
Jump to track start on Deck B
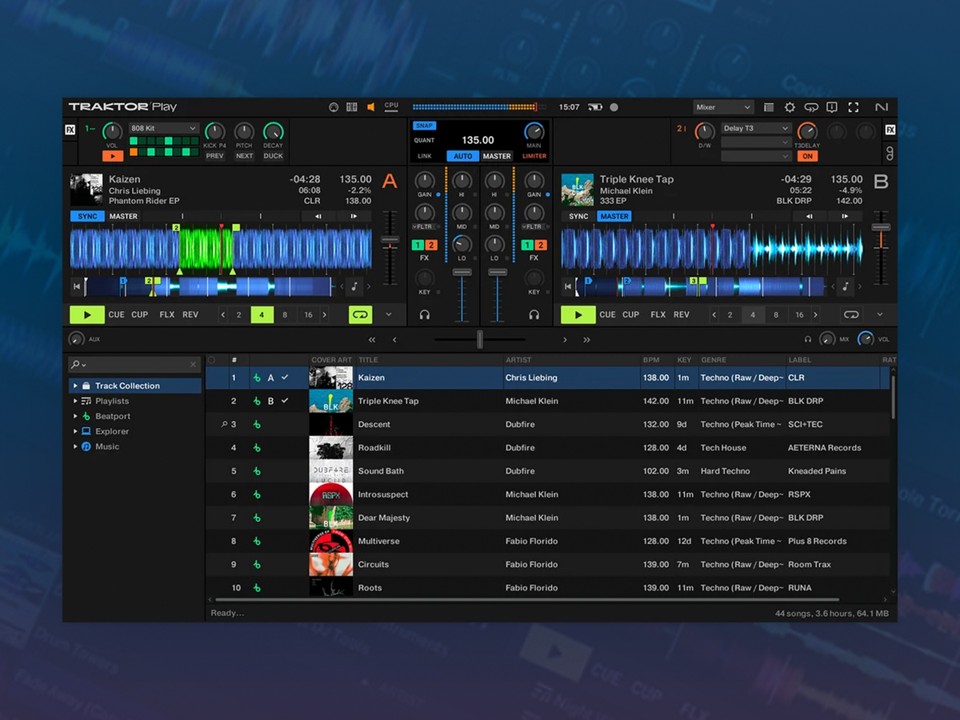click(x=568, y=286)
